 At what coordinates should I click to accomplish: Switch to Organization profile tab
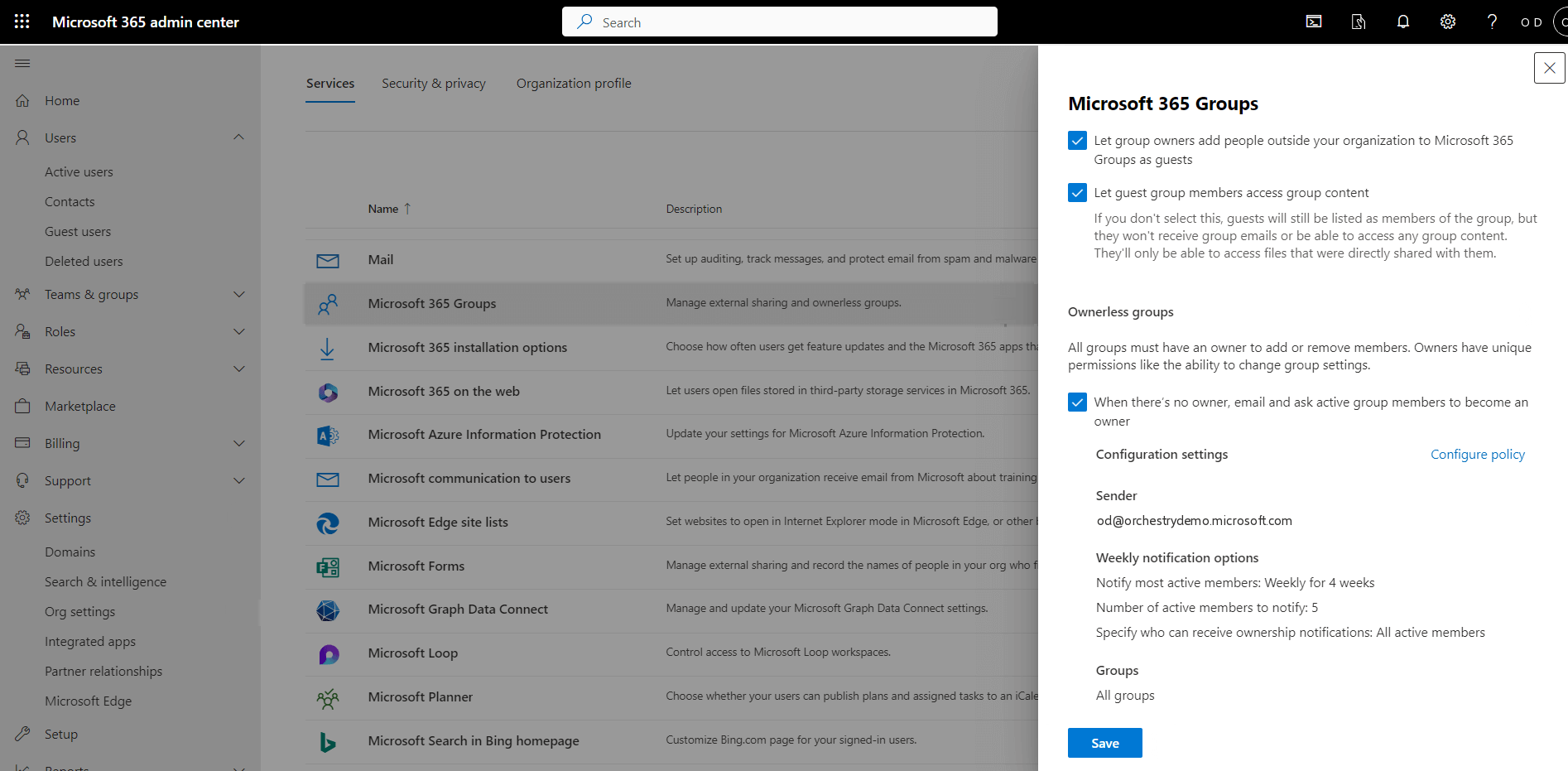[x=574, y=84]
